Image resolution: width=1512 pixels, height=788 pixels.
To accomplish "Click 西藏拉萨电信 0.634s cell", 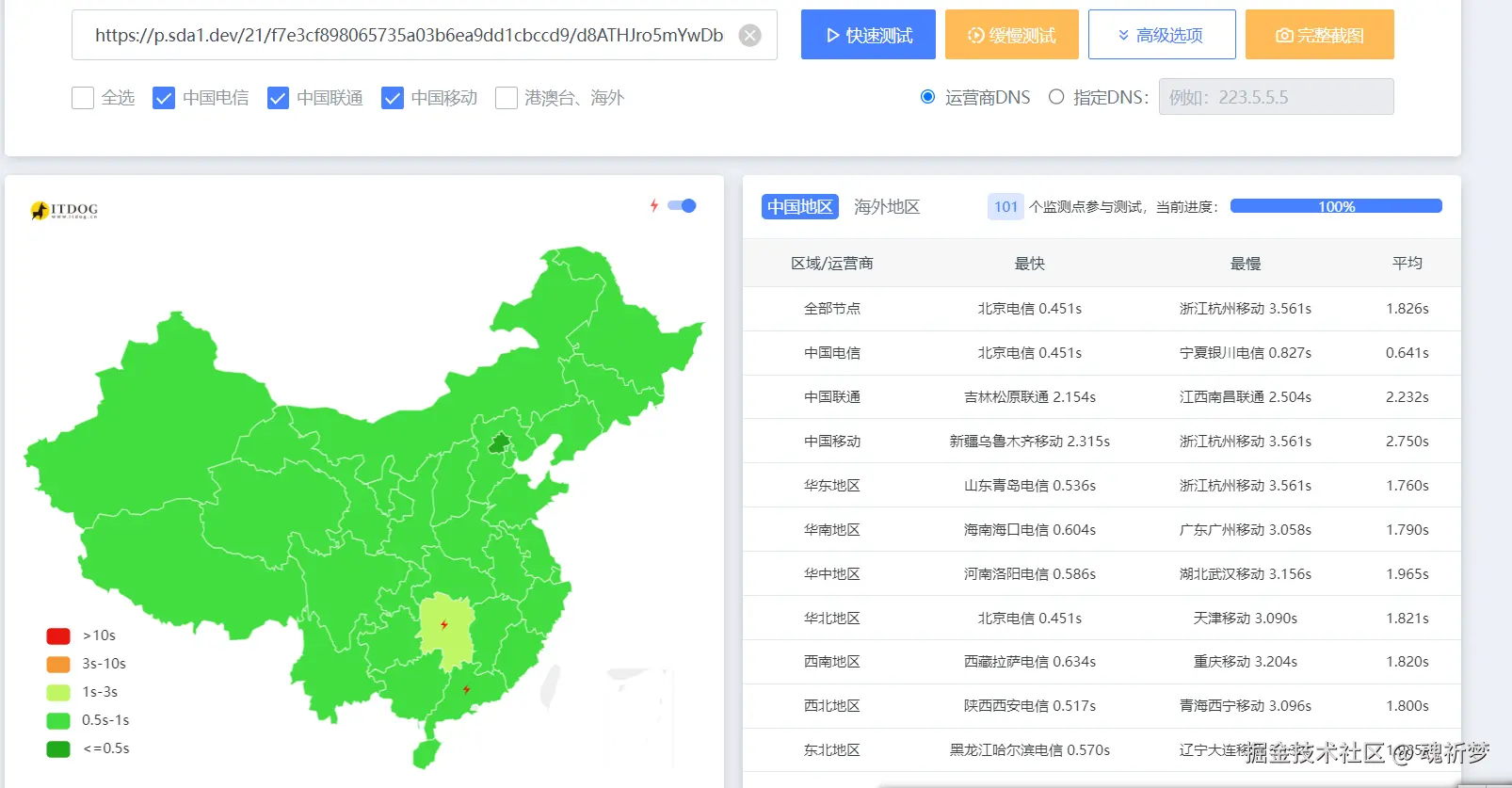I will click(1029, 662).
